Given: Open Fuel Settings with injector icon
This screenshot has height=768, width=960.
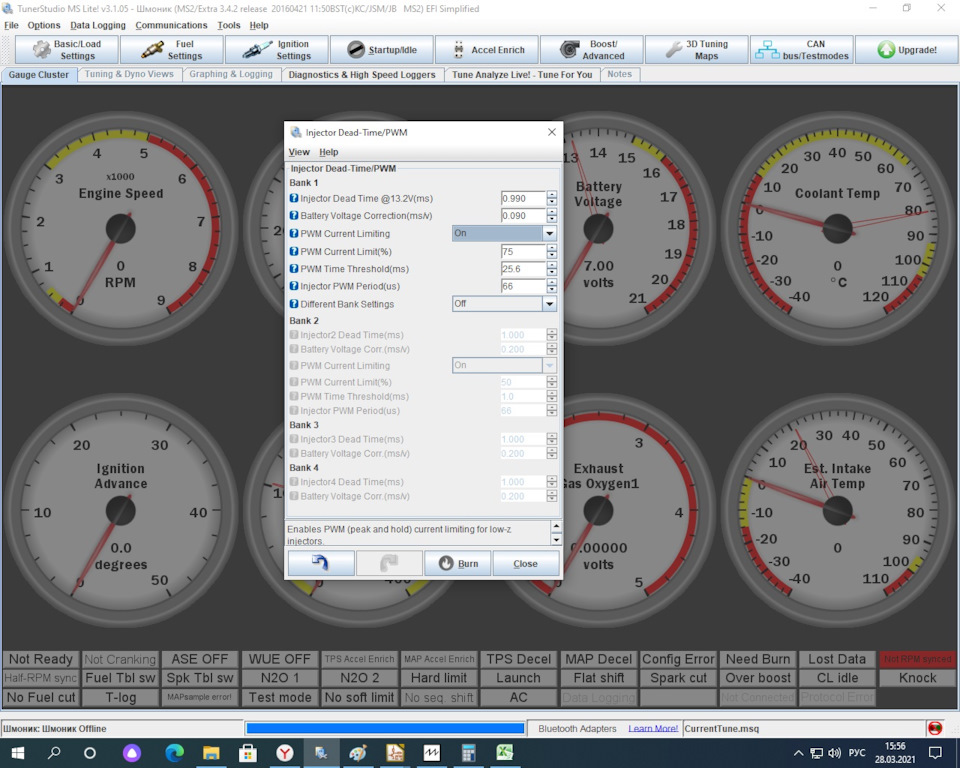Looking at the screenshot, I should [x=172, y=50].
